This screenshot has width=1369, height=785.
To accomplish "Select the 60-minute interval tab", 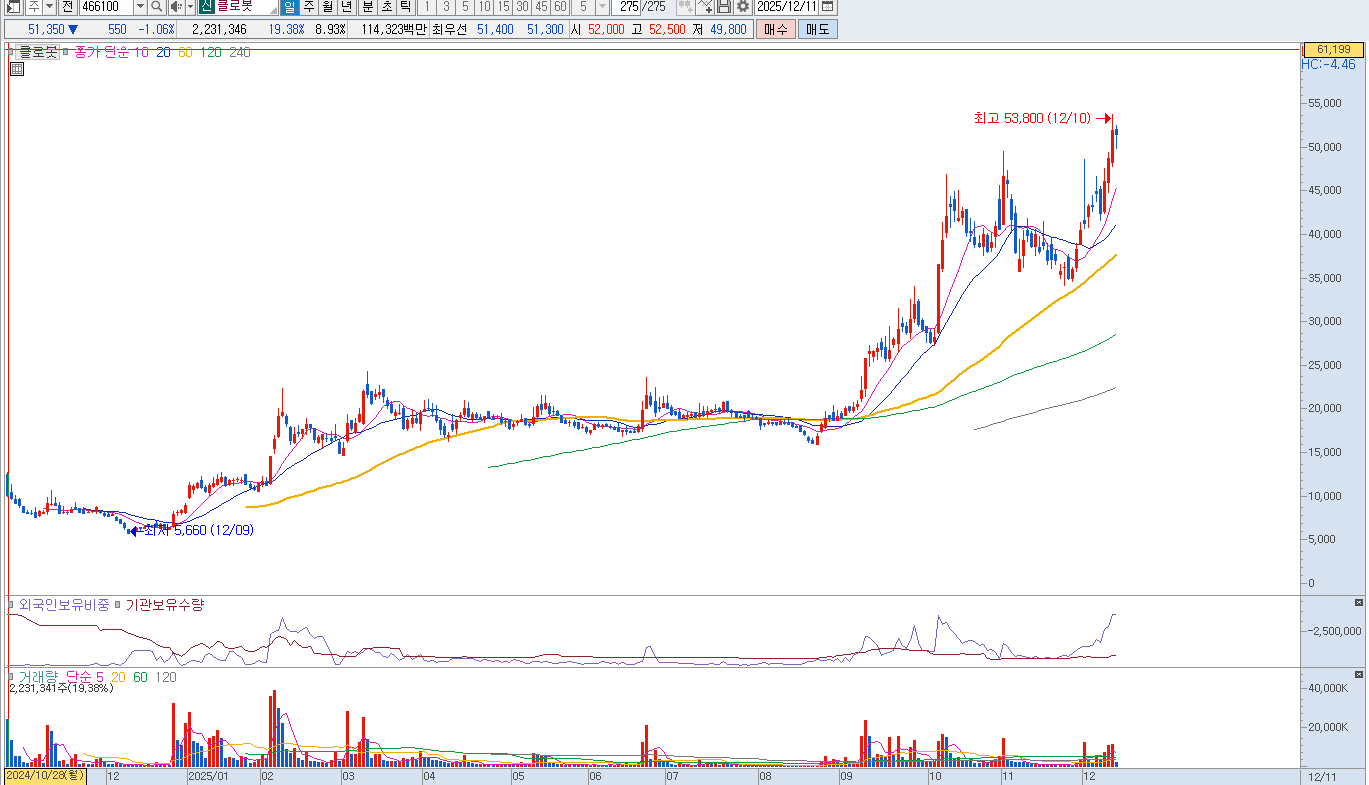I will coord(560,7).
